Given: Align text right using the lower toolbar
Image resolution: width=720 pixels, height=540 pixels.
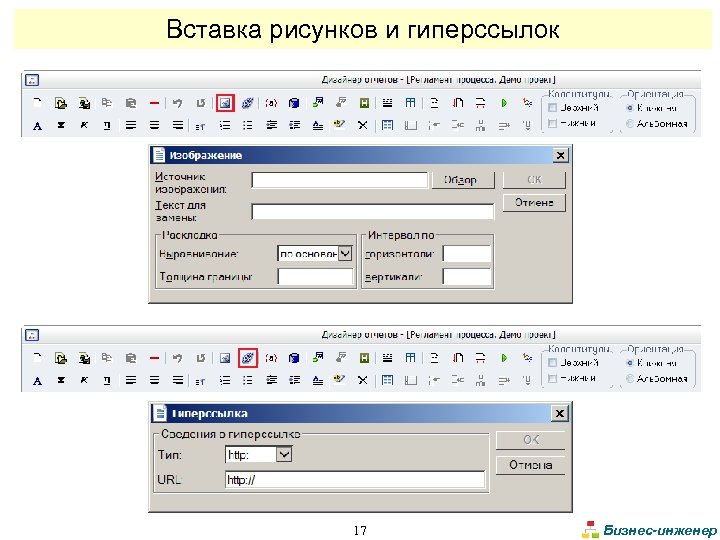Looking at the screenshot, I should [178, 380].
